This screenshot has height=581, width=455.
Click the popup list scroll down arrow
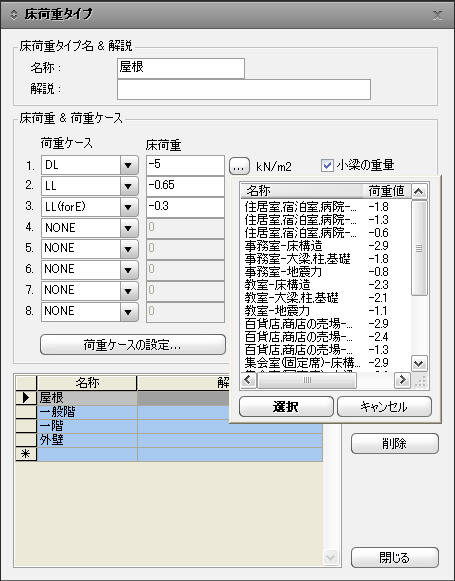click(419, 363)
